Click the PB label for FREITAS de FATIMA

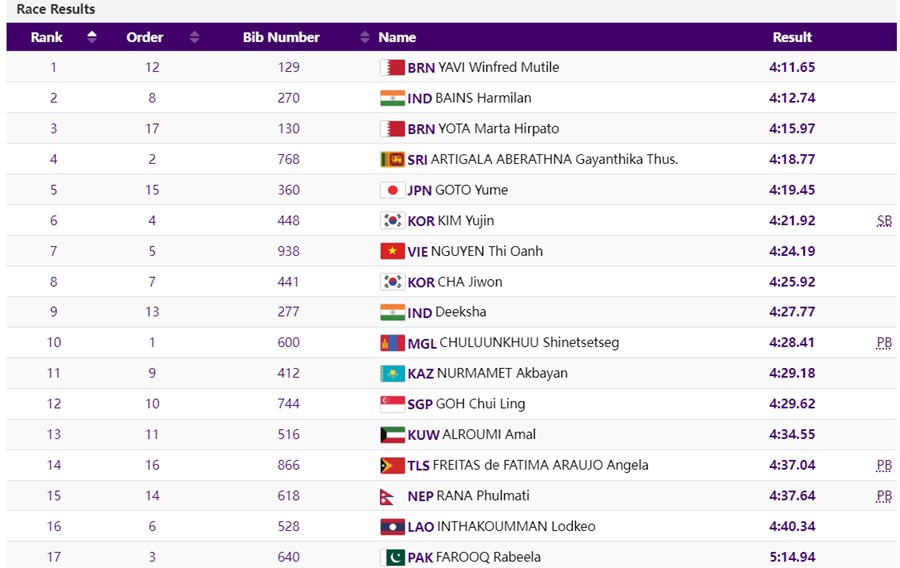(x=884, y=465)
